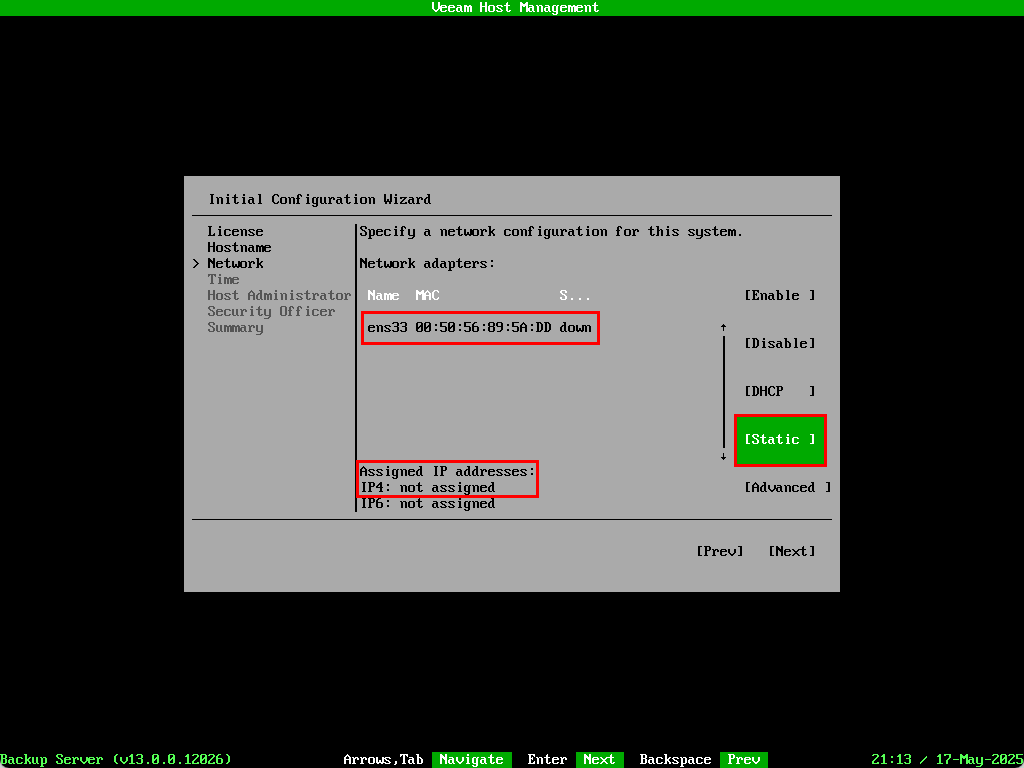Click the scroll down arrow in adapter list
Viewport: 1024px width, 768px height.
click(x=723, y=456)
